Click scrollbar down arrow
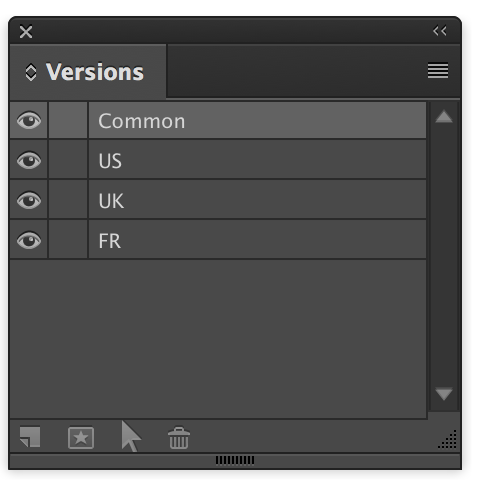Screen dimensions: 482x488 click(x=444, y=394)
